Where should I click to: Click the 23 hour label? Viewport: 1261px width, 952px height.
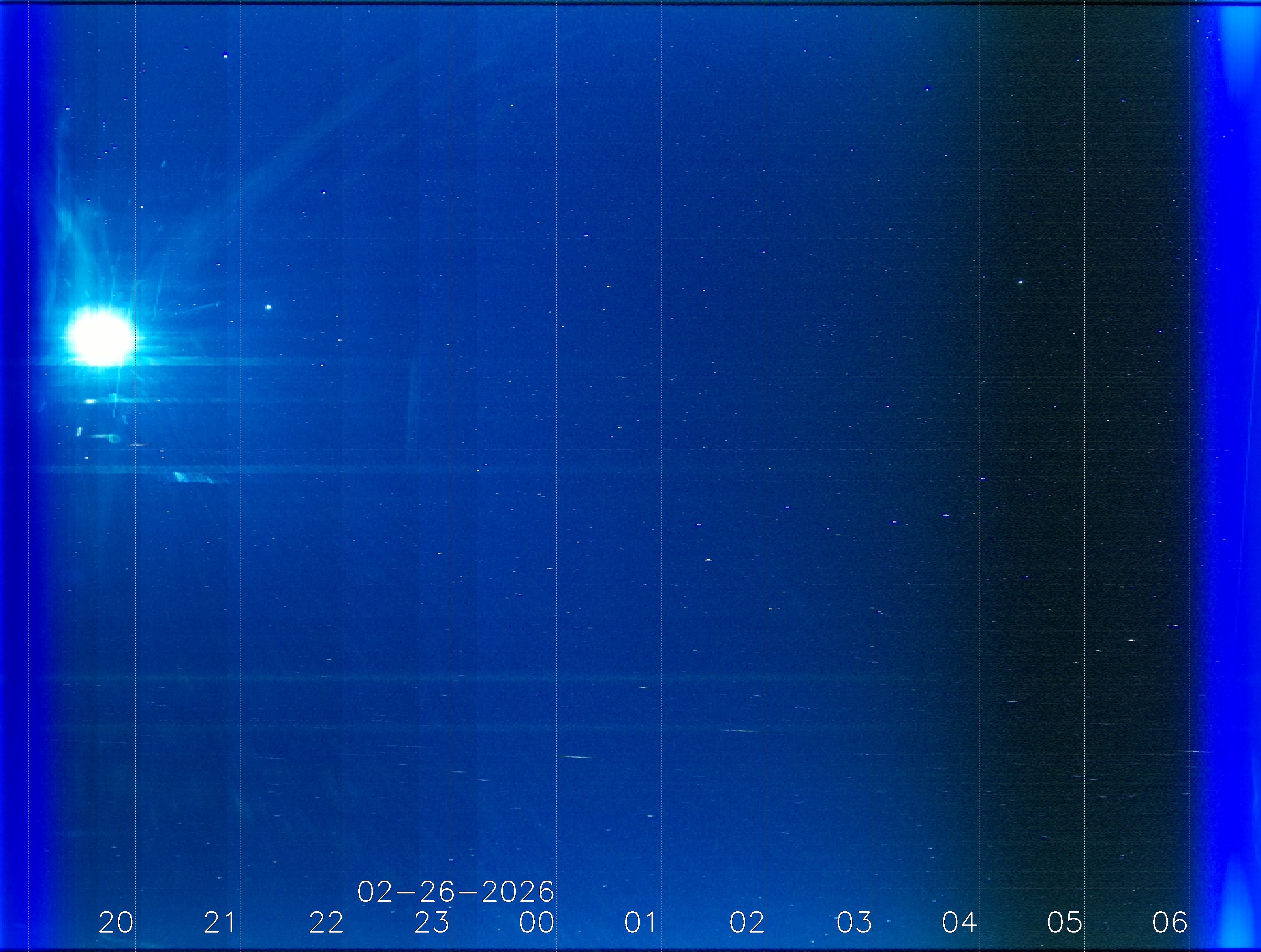pos(432,922)
